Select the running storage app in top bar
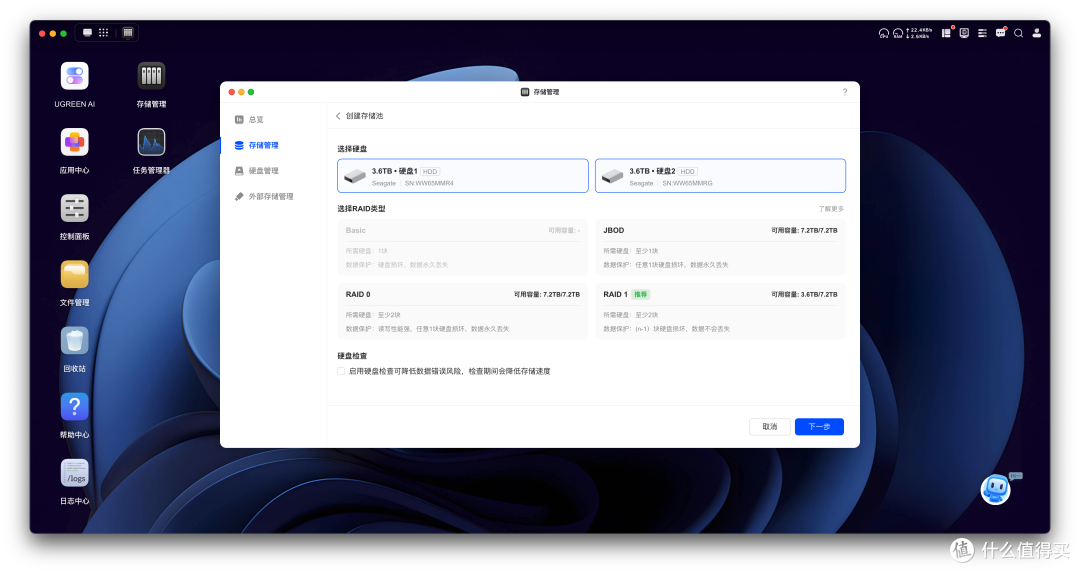The image size is (1080, 573). [x=128, y=32]
